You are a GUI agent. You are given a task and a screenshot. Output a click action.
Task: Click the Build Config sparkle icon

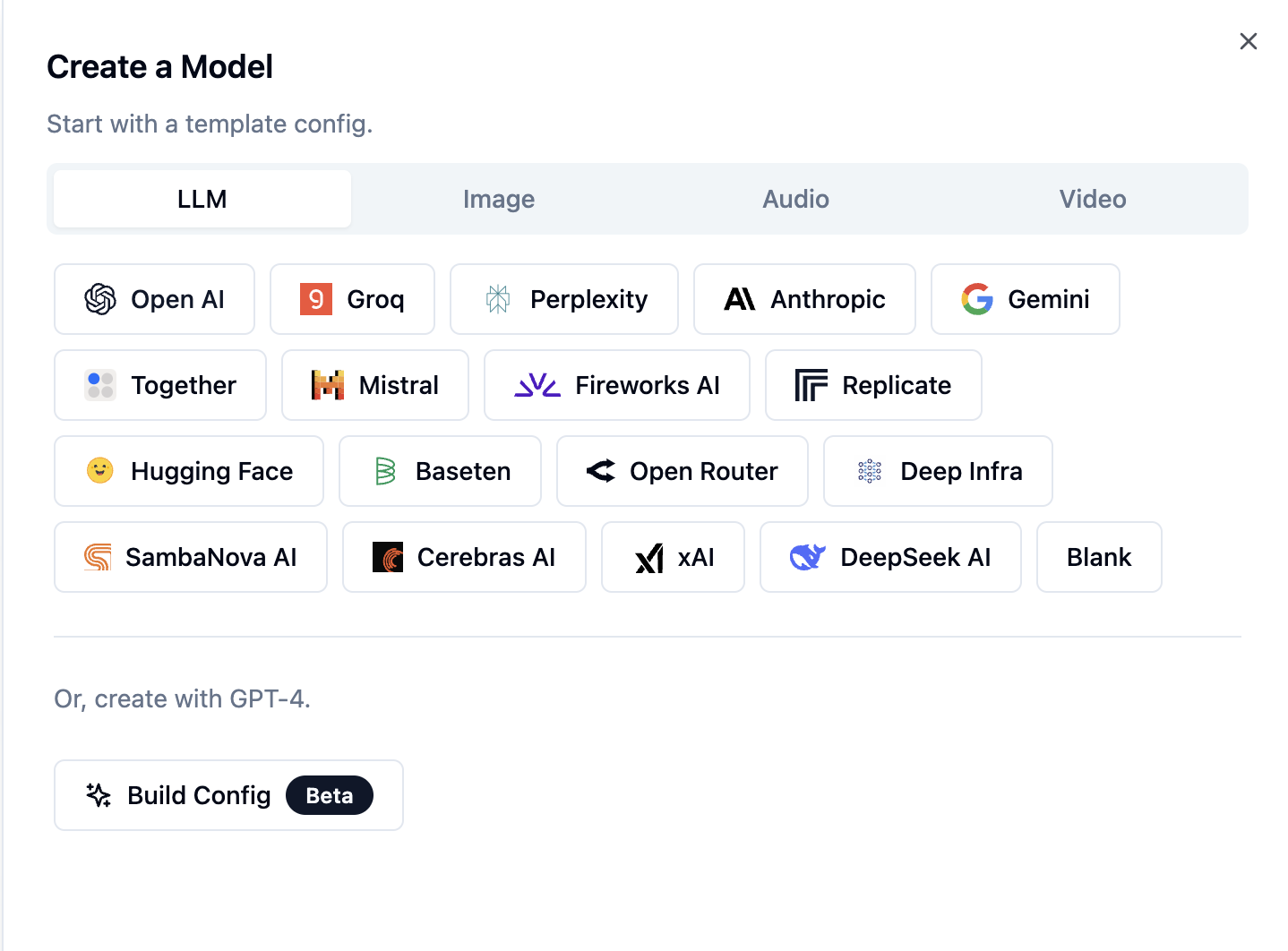[99, 795]
